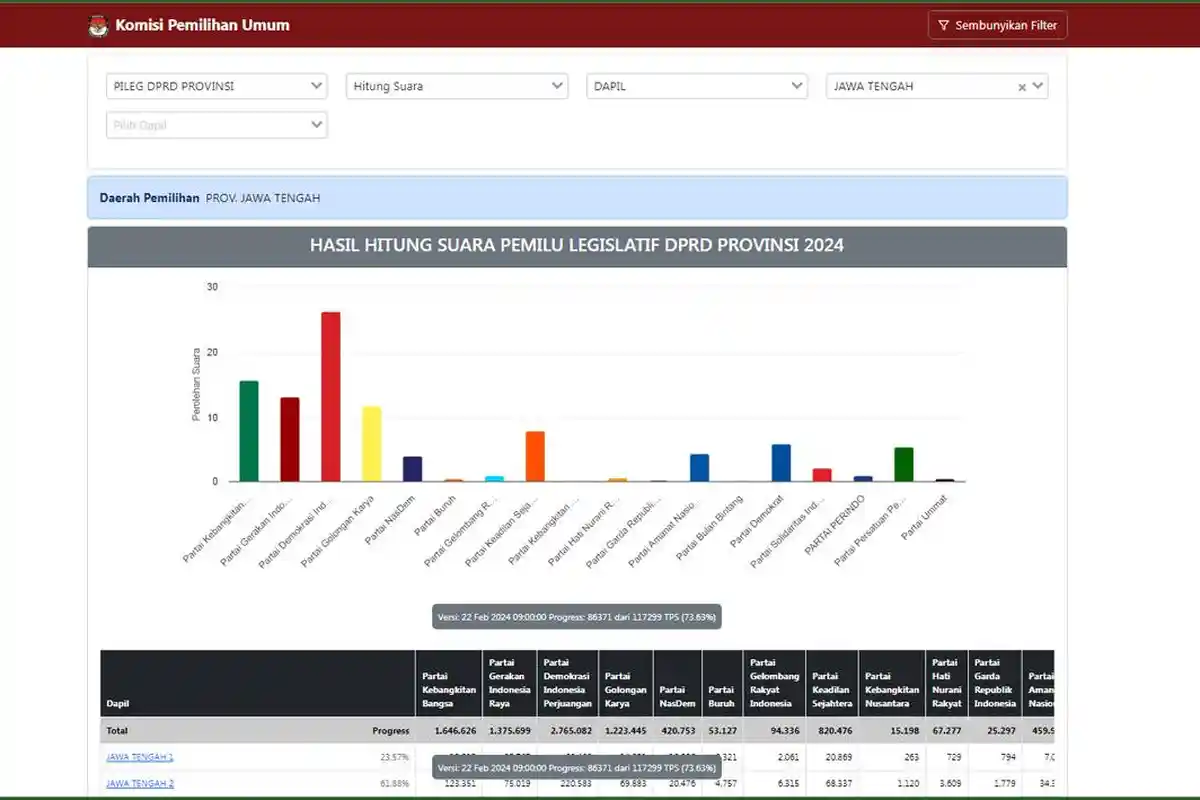Clear the JAWA TENGAH selection with the x
Image resolution: width=1200 pixels, height=800 pixels.
(1022, 87)
